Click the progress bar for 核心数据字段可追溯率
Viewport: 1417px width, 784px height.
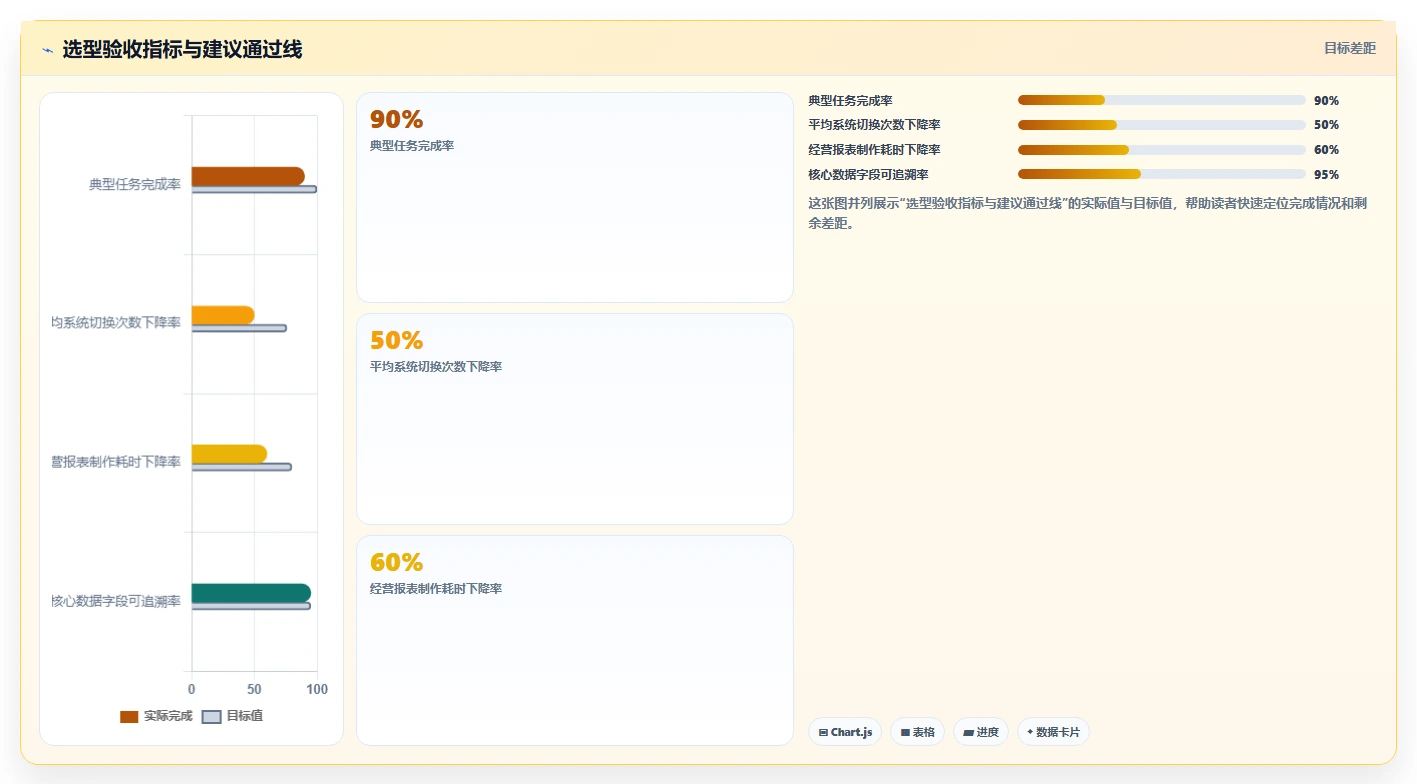(1162, 175)
